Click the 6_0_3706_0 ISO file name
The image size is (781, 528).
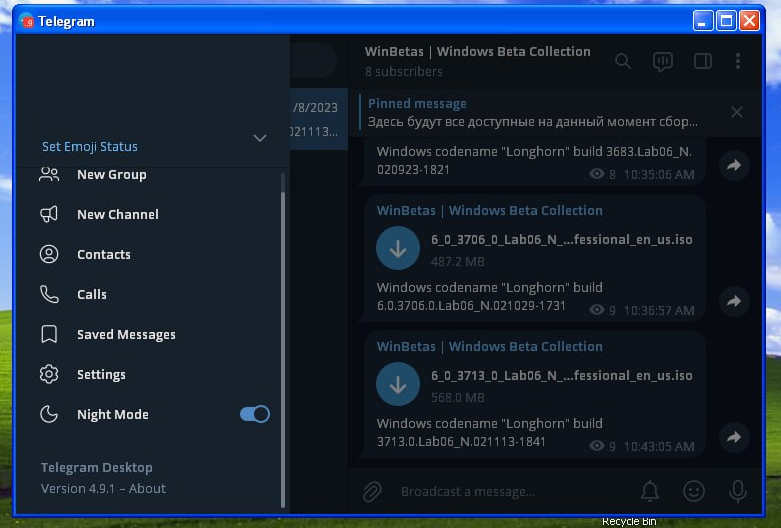coord(561,240)
